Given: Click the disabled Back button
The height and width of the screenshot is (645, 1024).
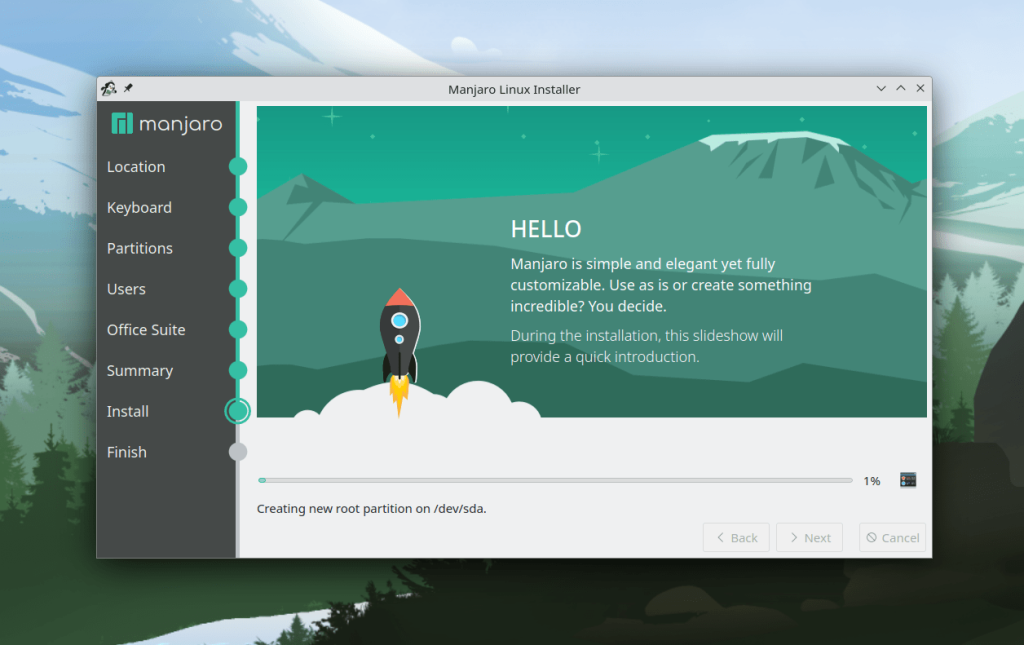Looking at the screenshot, I should point(736,537).
